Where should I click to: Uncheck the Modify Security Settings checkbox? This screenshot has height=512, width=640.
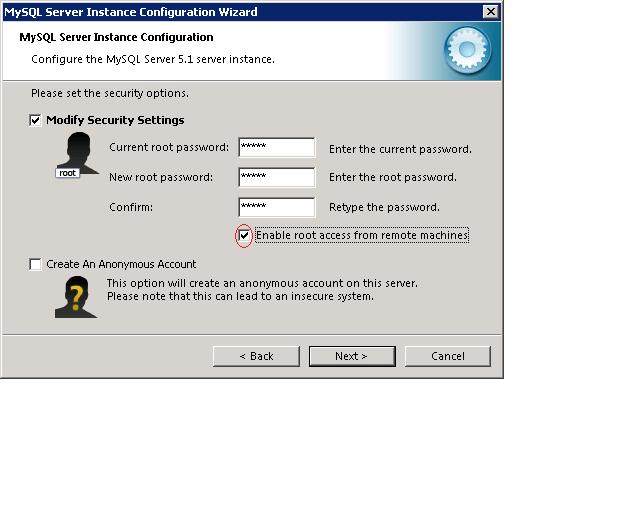click(x=35, y=120)
